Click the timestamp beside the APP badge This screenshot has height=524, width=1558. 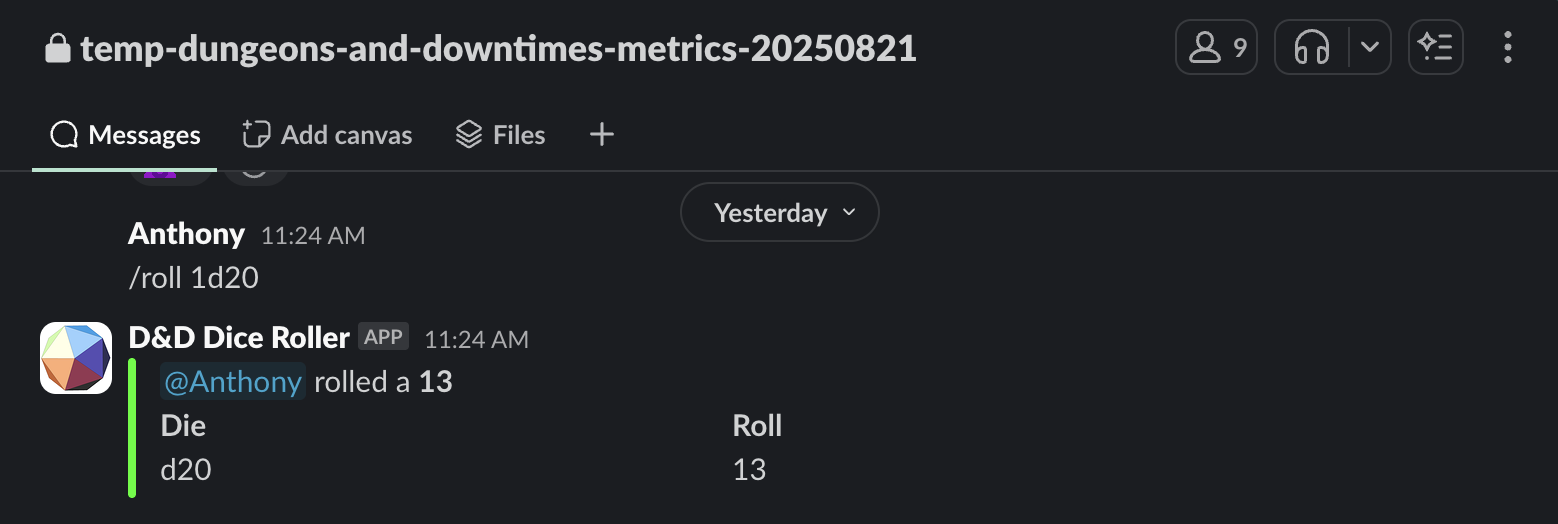click(x=476, y=339)
